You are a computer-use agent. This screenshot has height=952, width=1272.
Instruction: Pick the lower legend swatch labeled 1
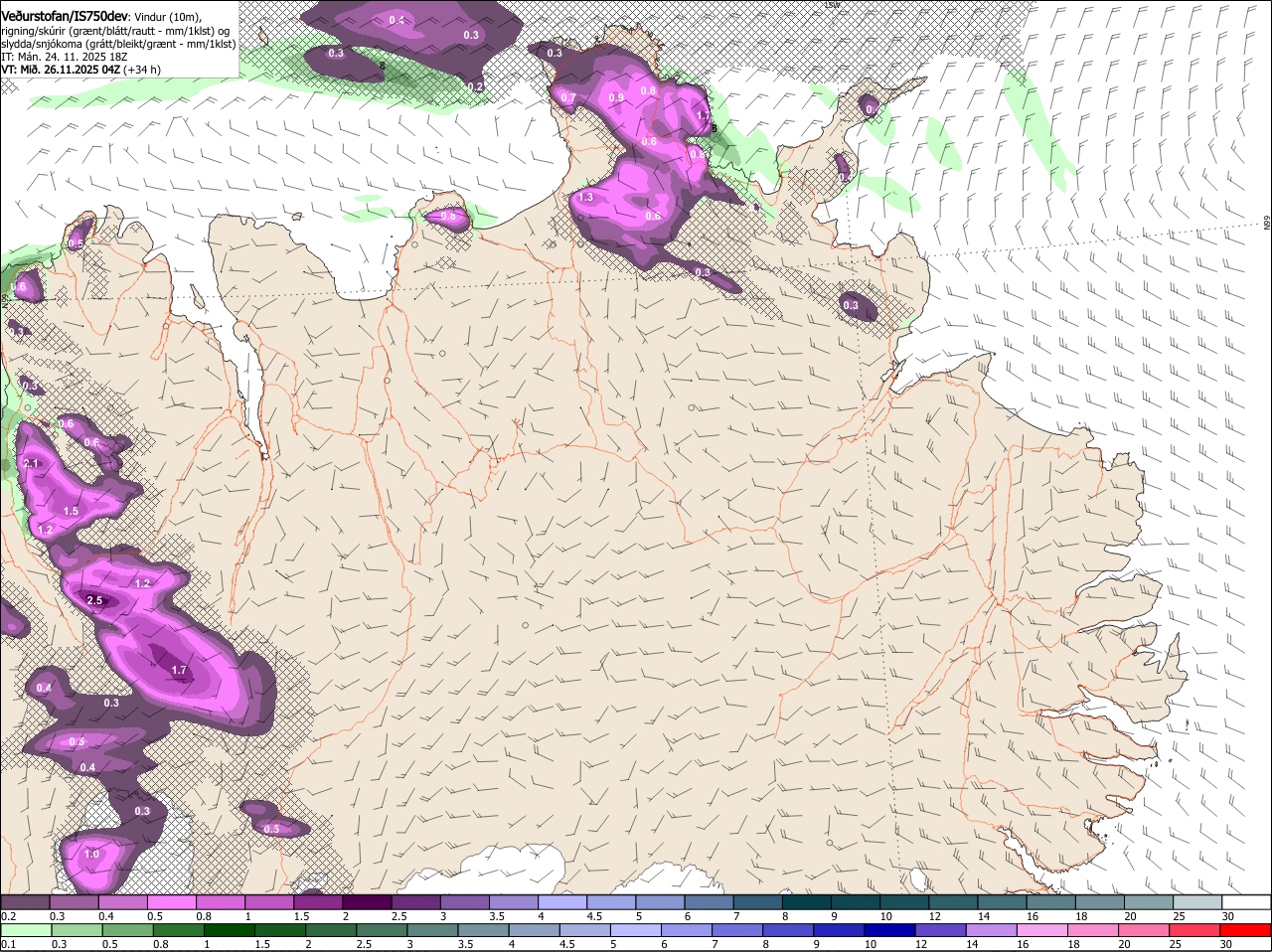[x=229, y=930]
